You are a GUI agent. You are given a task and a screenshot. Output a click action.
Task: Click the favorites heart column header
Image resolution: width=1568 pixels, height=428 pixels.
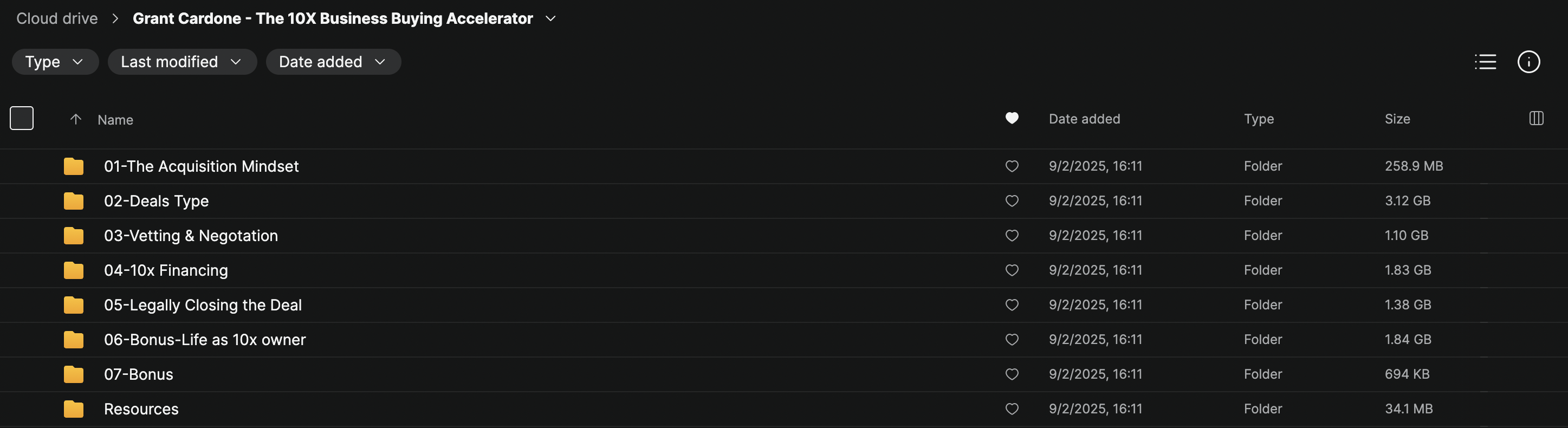(x=1011, y=118)
